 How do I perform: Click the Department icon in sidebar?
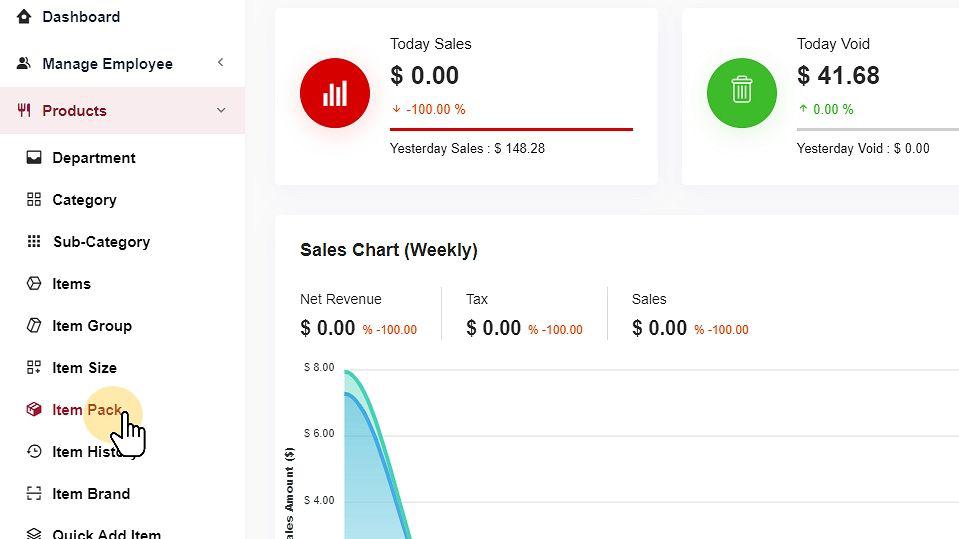click(x=34, y=158)
